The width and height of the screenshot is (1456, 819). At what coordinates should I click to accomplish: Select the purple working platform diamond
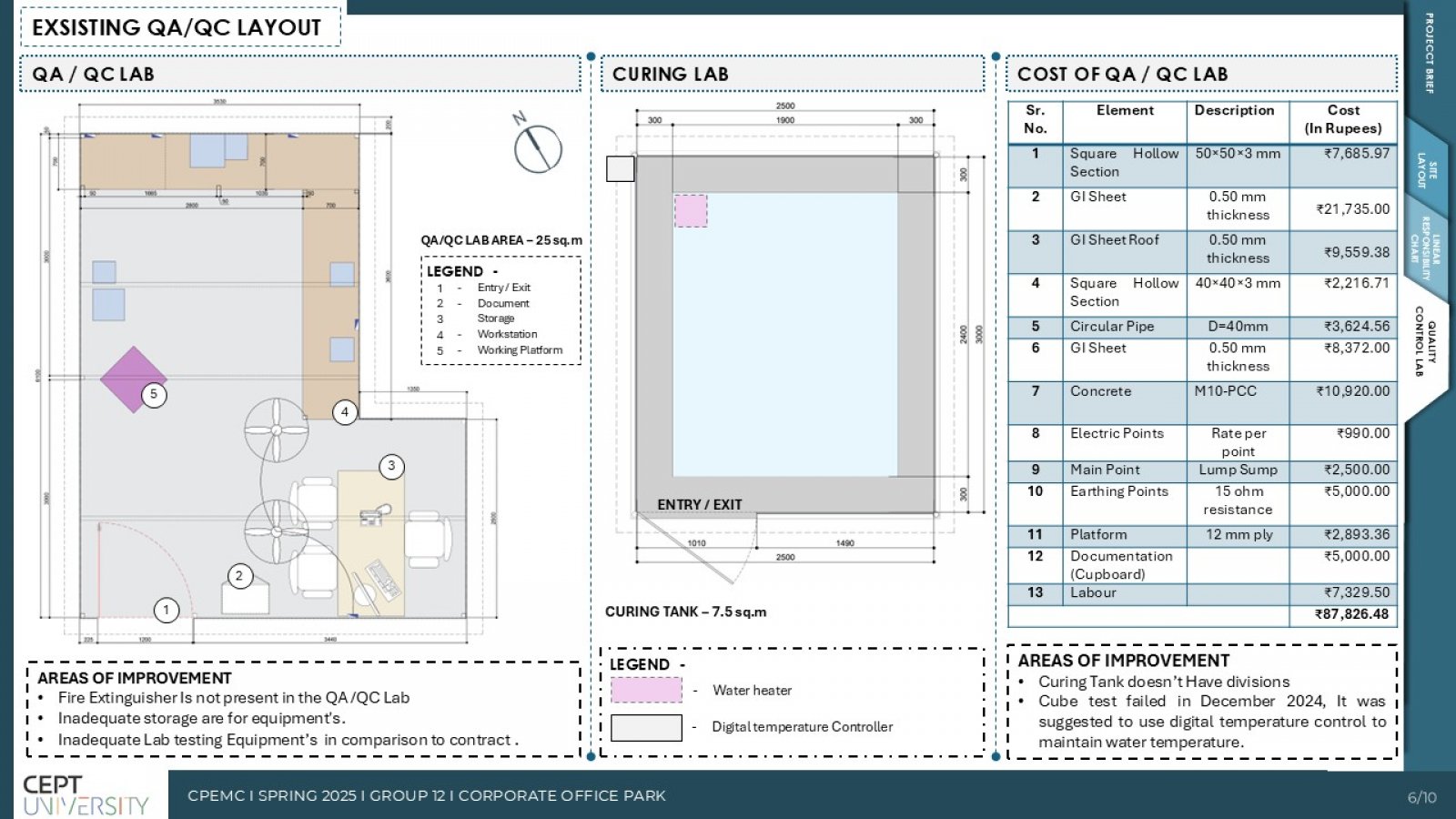click(134, 379)
